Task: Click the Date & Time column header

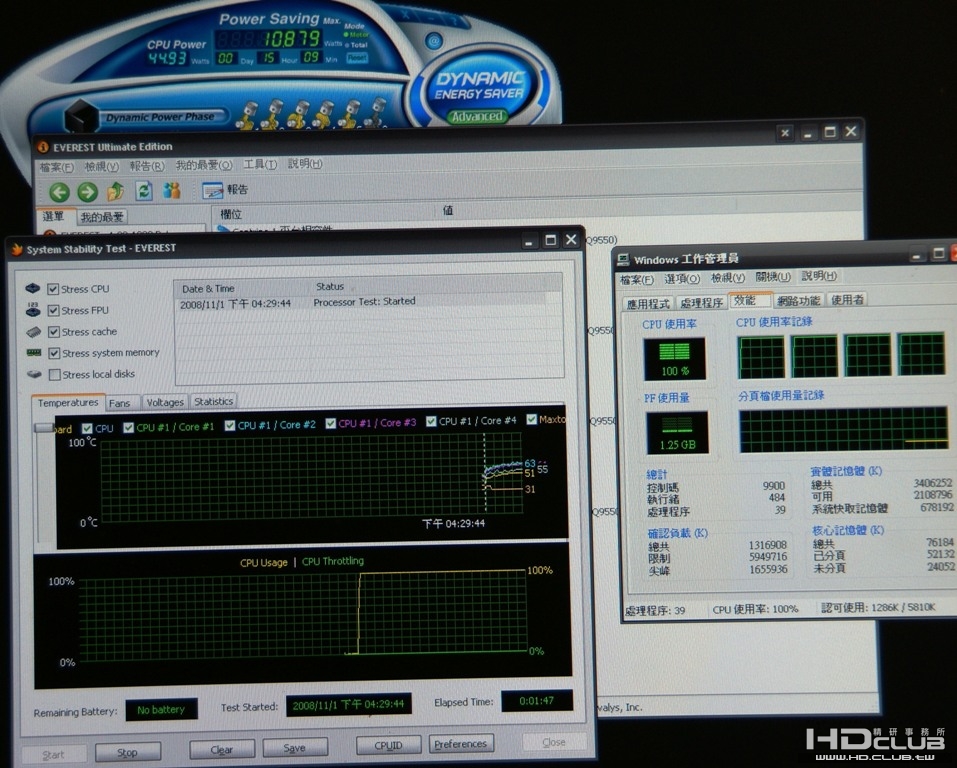Action: [242, 288]
